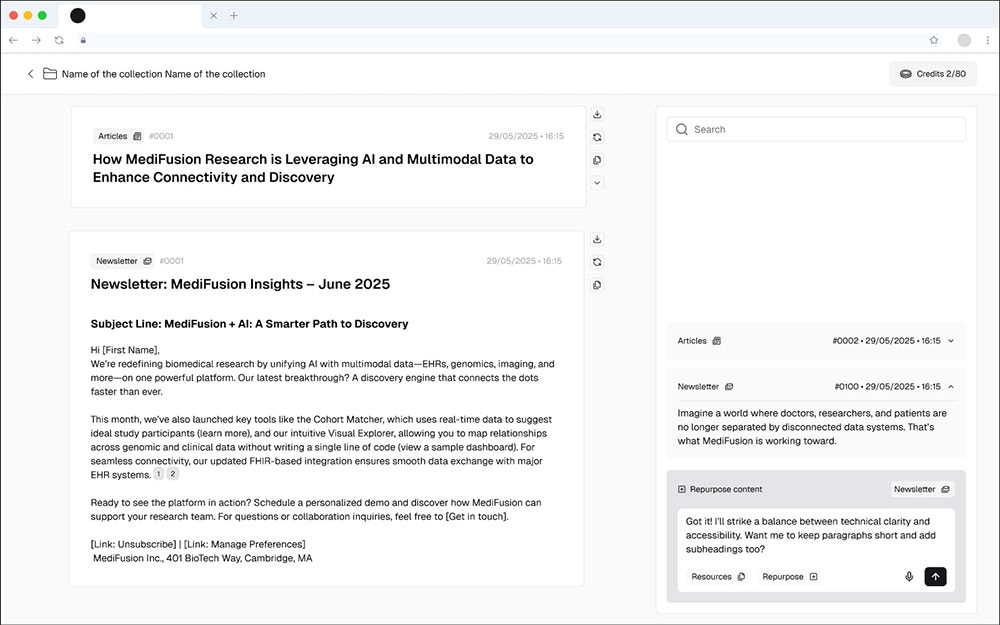Click the MediFusion Inc. address line
The image size is (1000, 625).
[x=203, y=558]
